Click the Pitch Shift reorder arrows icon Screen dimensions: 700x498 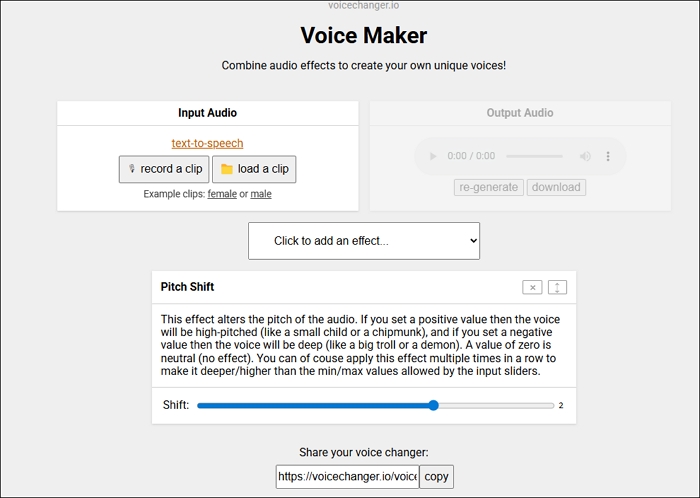(557, 287)
